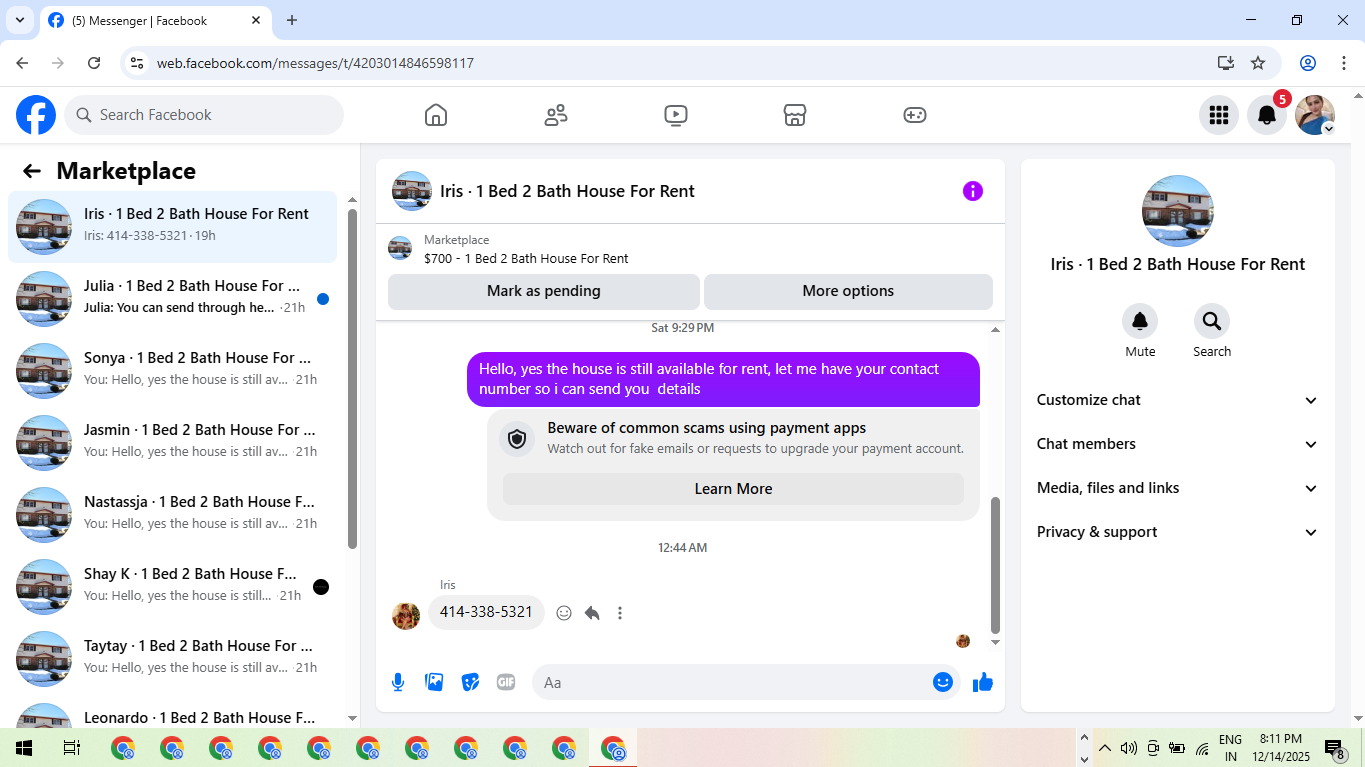Open the Shay K conversation
This screenshot has width=1365, height=767.
(x=172, y=587)
